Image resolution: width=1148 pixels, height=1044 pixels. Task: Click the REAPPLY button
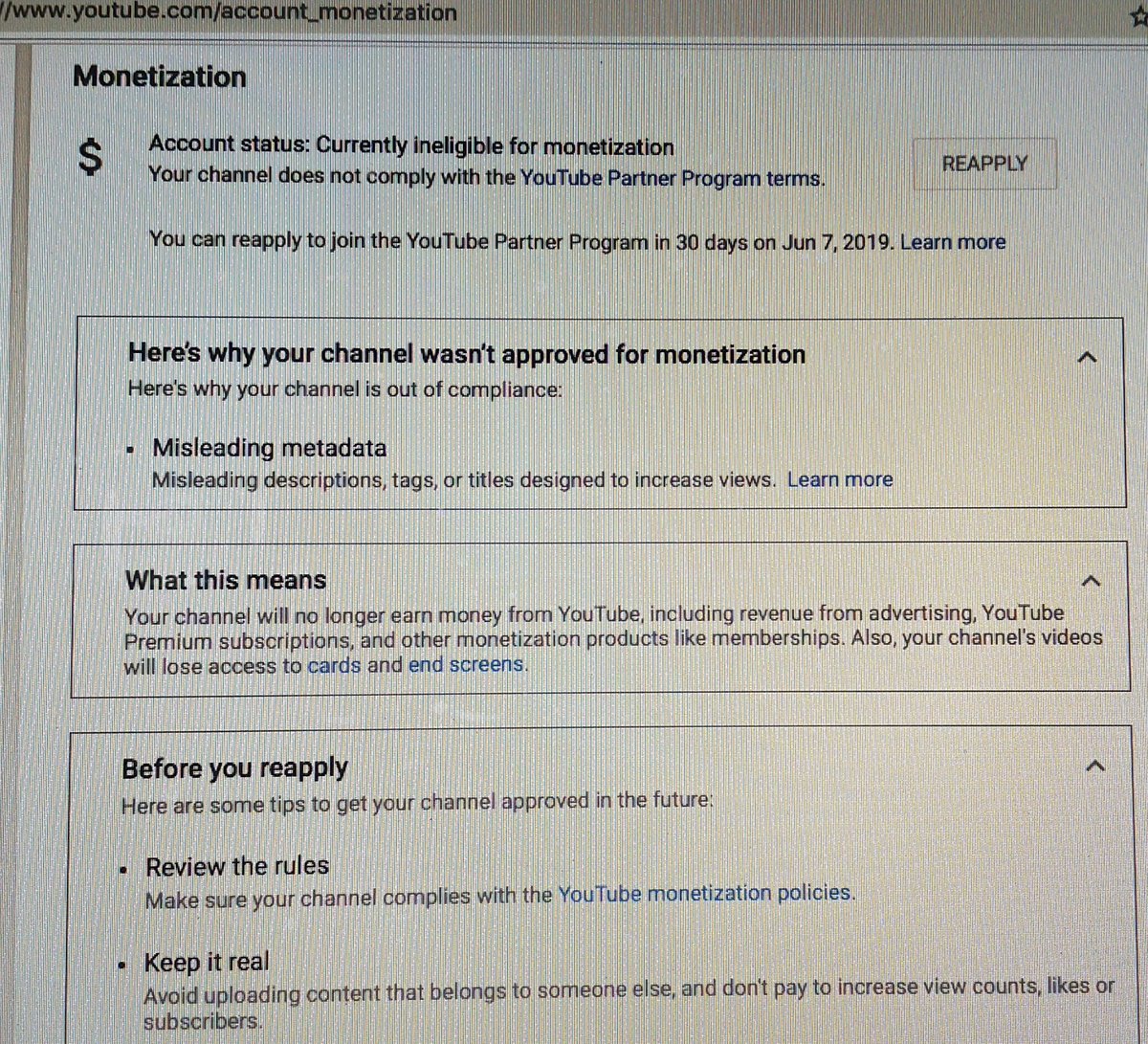click(984, 164)
